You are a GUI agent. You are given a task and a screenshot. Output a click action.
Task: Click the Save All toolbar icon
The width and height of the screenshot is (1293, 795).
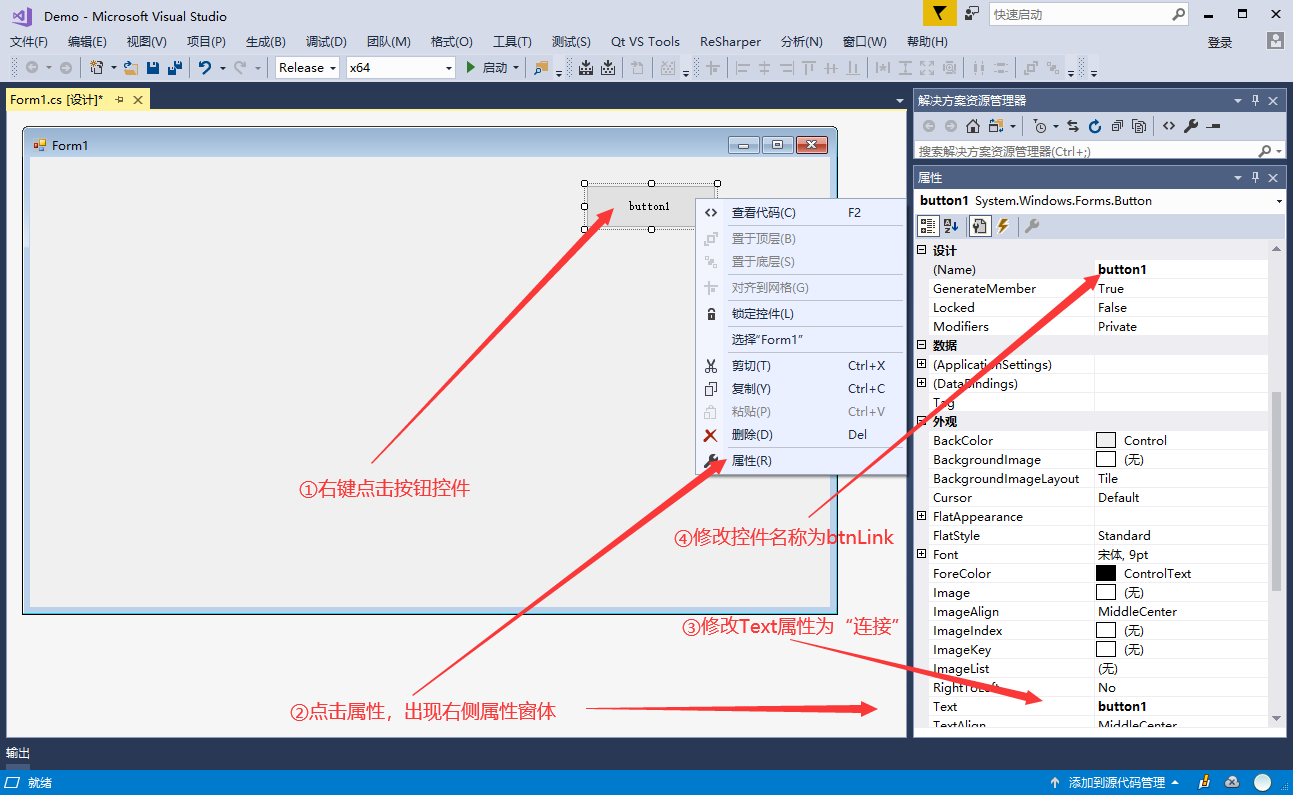175,68
